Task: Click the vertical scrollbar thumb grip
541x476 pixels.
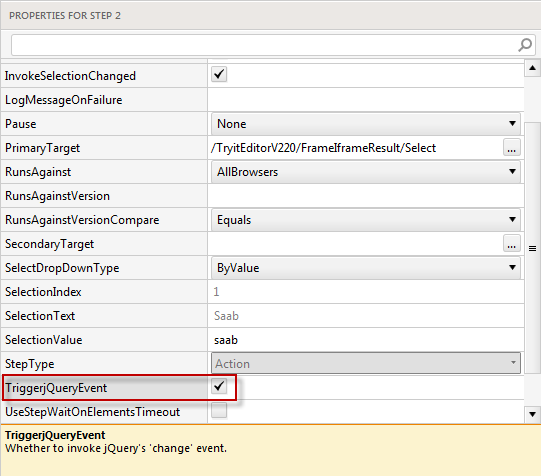Action: [x=532, y=248]
